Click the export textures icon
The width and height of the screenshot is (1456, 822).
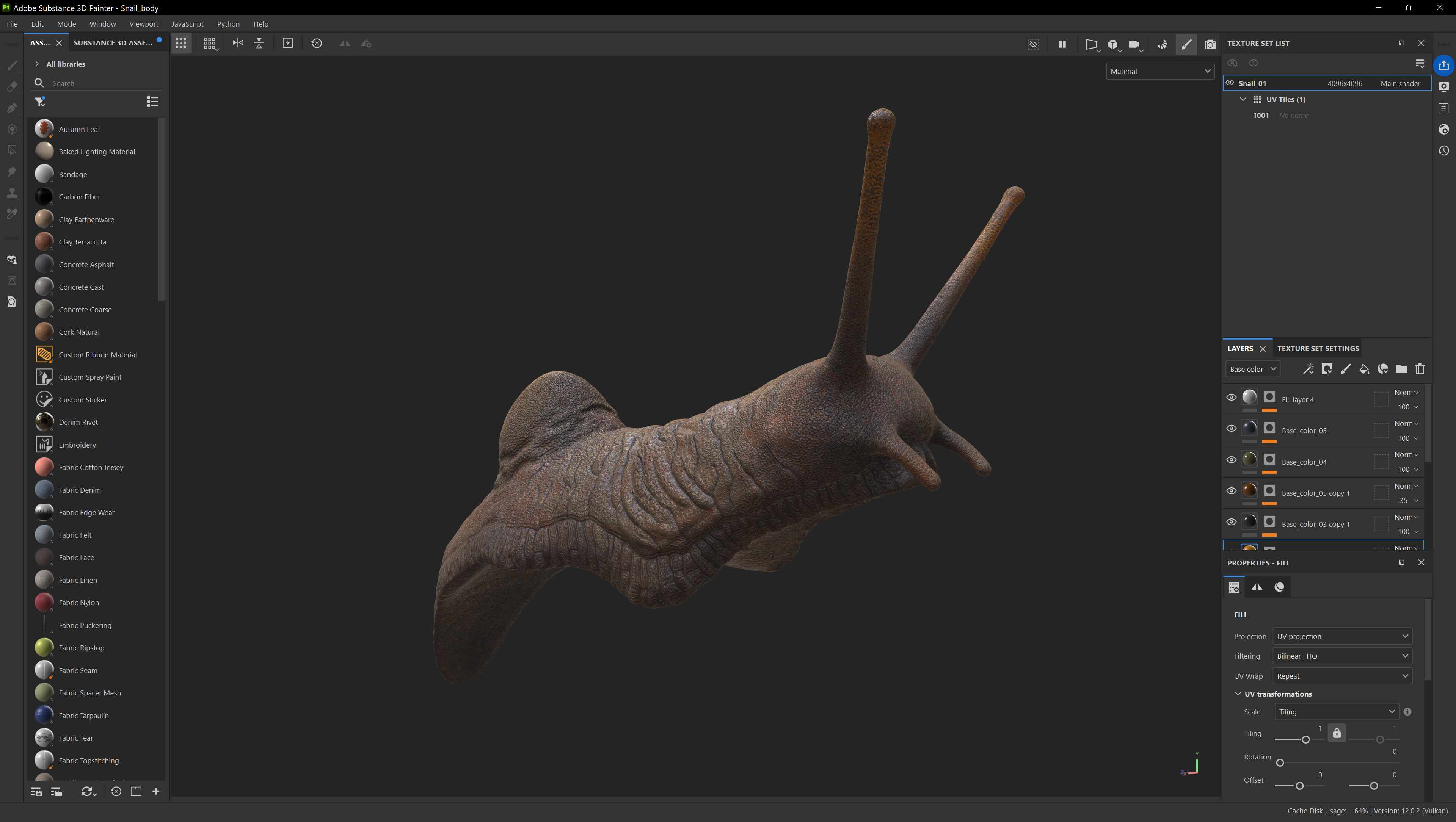coord(1443,65)
